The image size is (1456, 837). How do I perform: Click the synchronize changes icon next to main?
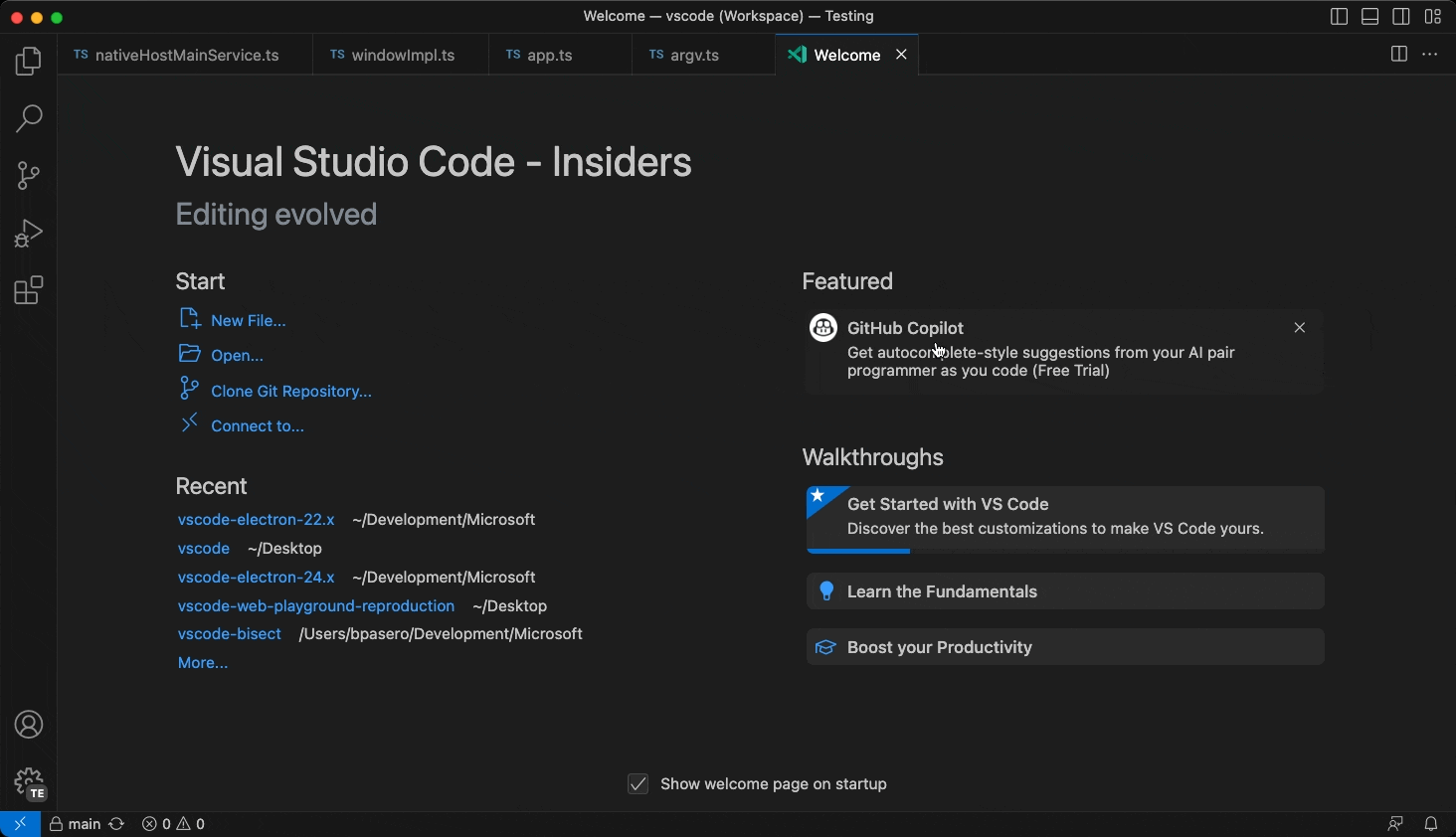click(x=116, y=824)
